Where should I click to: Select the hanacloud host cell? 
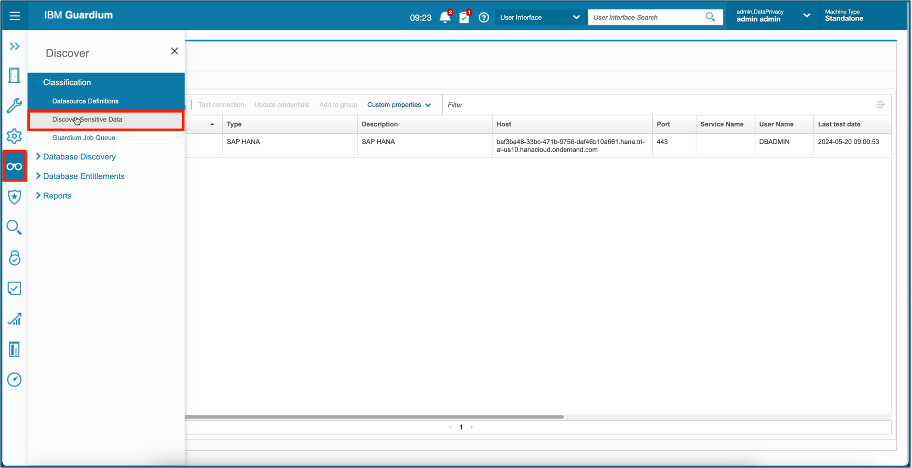[572, 145]
